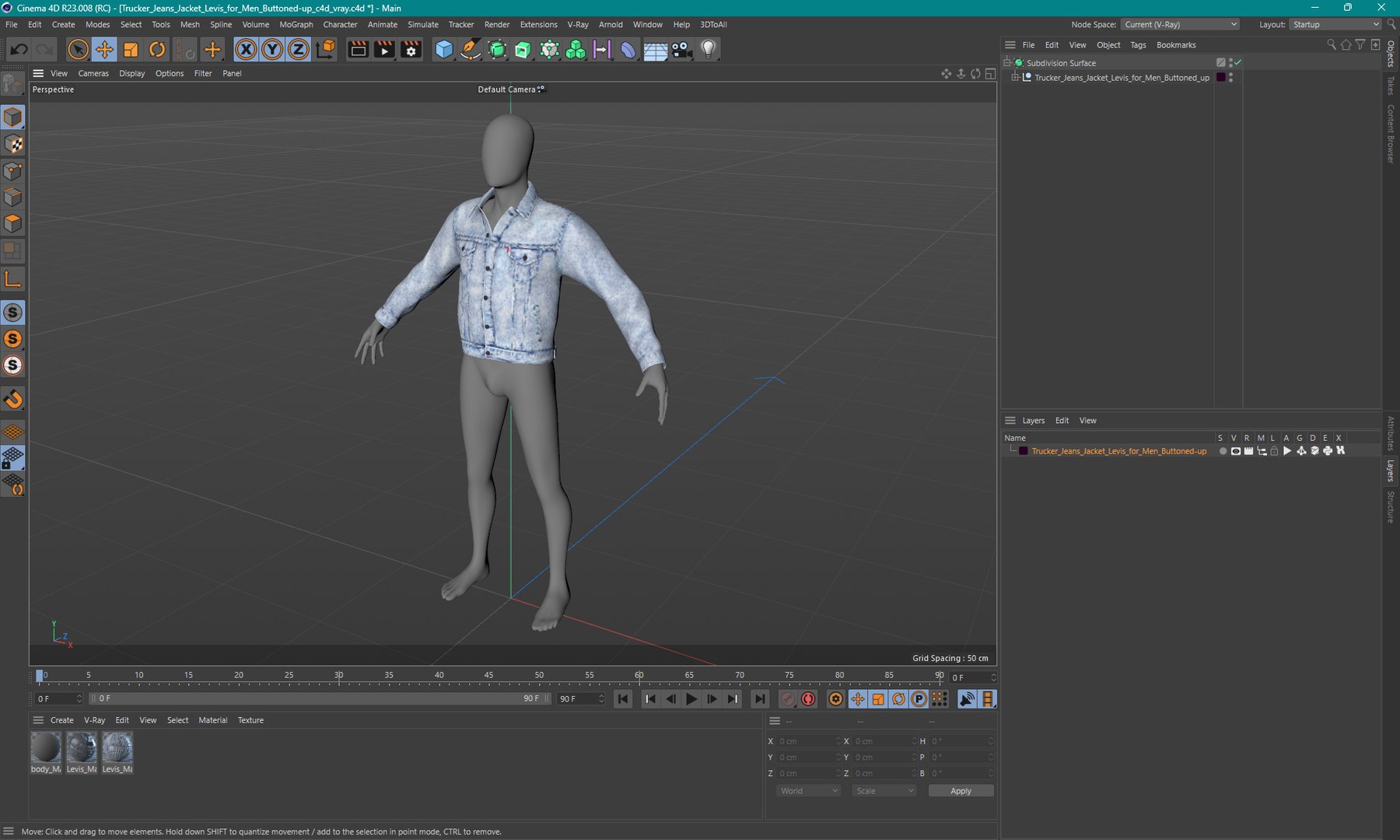Screen dimensions: 1400x840
Task: Toggle Z axis lock
Action: tap(299, 50)
